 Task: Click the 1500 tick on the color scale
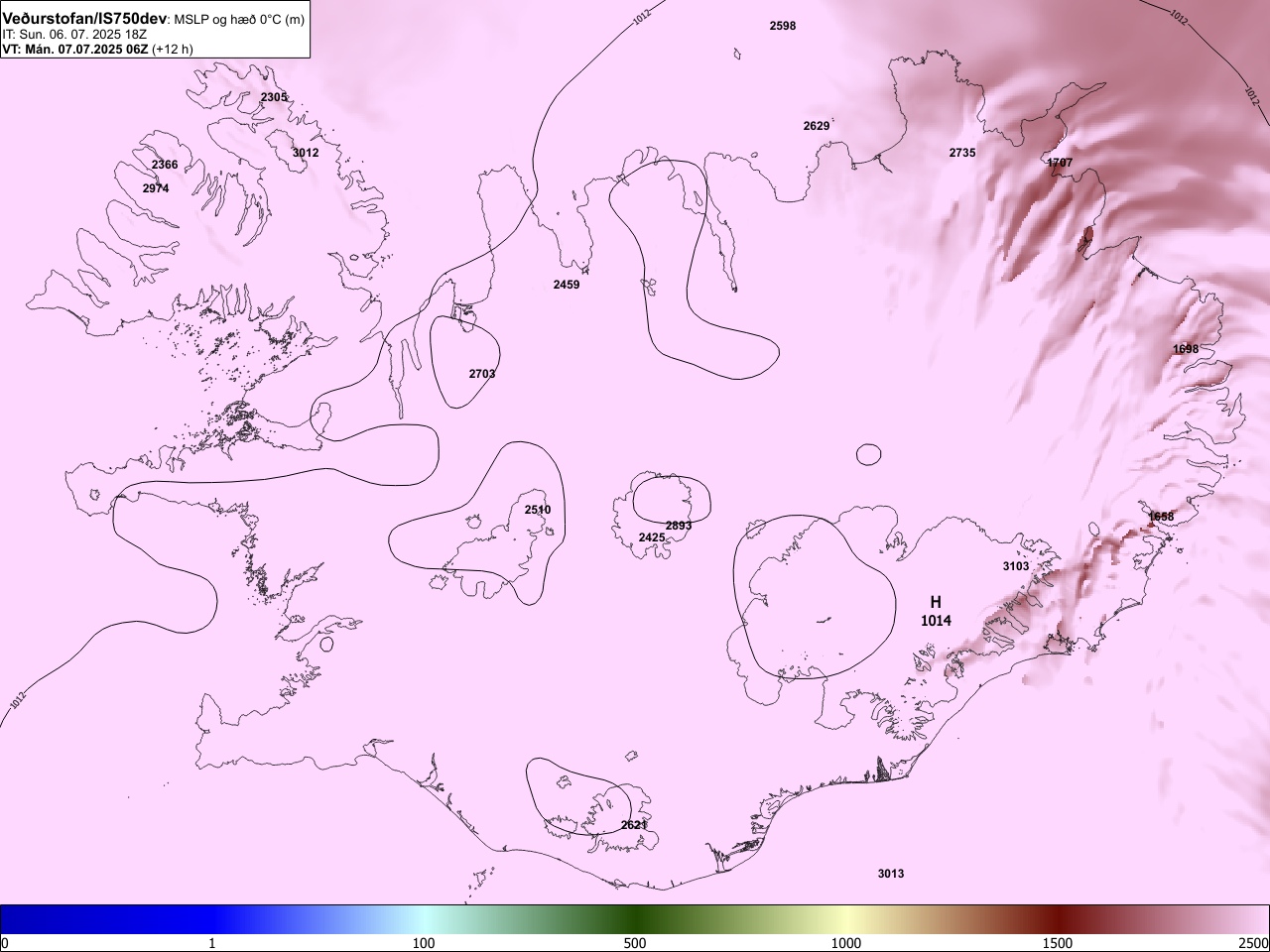coord(1058,943)
